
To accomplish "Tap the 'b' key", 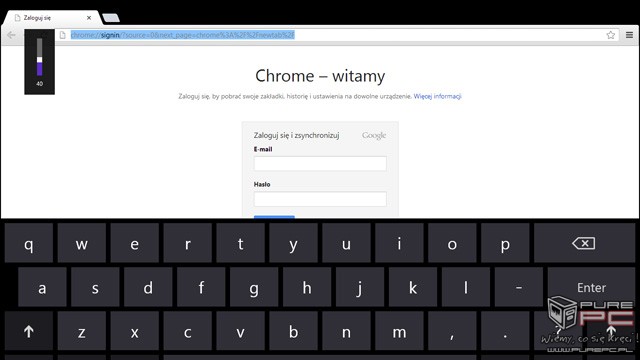I will pyautogui.click(x=293, y=331).
